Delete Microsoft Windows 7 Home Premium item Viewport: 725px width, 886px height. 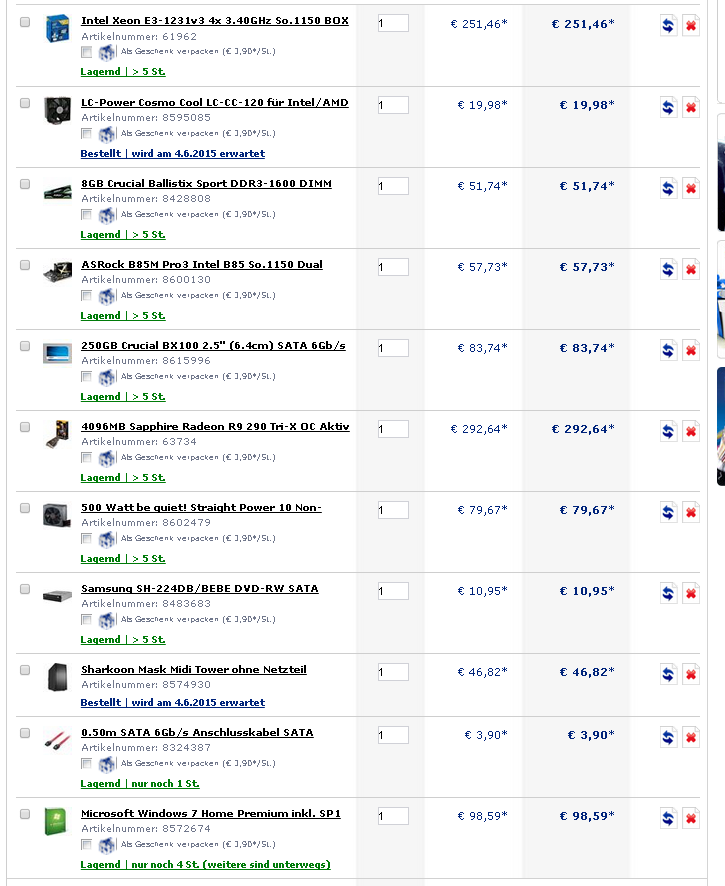[690, 818]
